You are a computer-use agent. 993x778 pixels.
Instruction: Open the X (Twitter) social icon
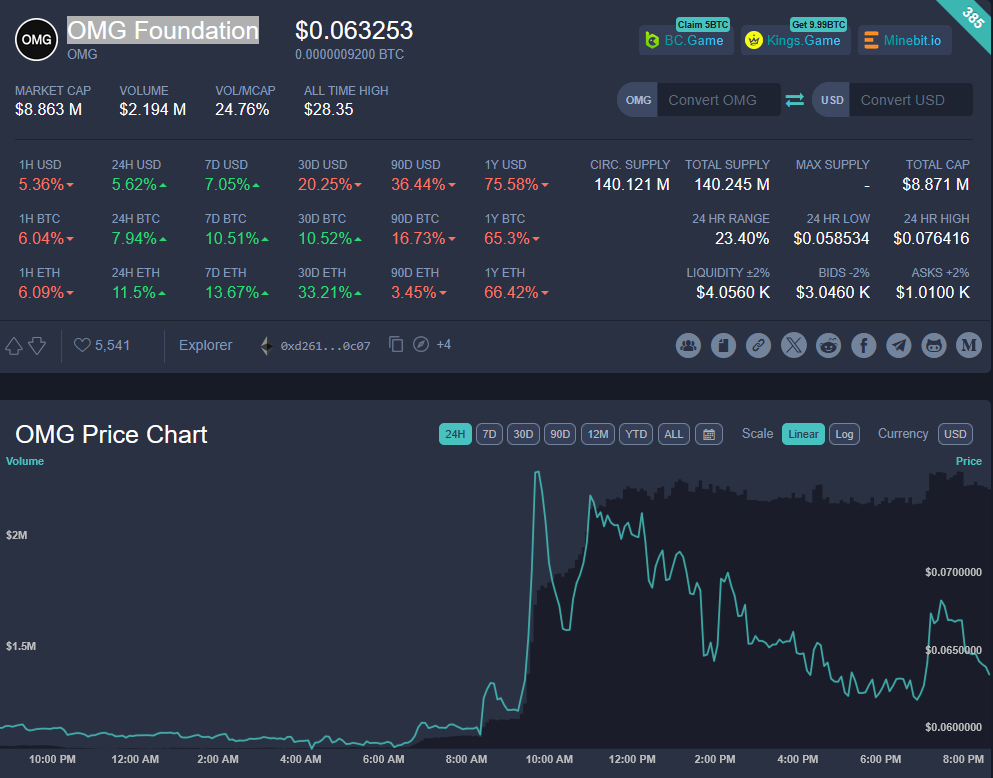pyautogui.click(x=794, y=346)
